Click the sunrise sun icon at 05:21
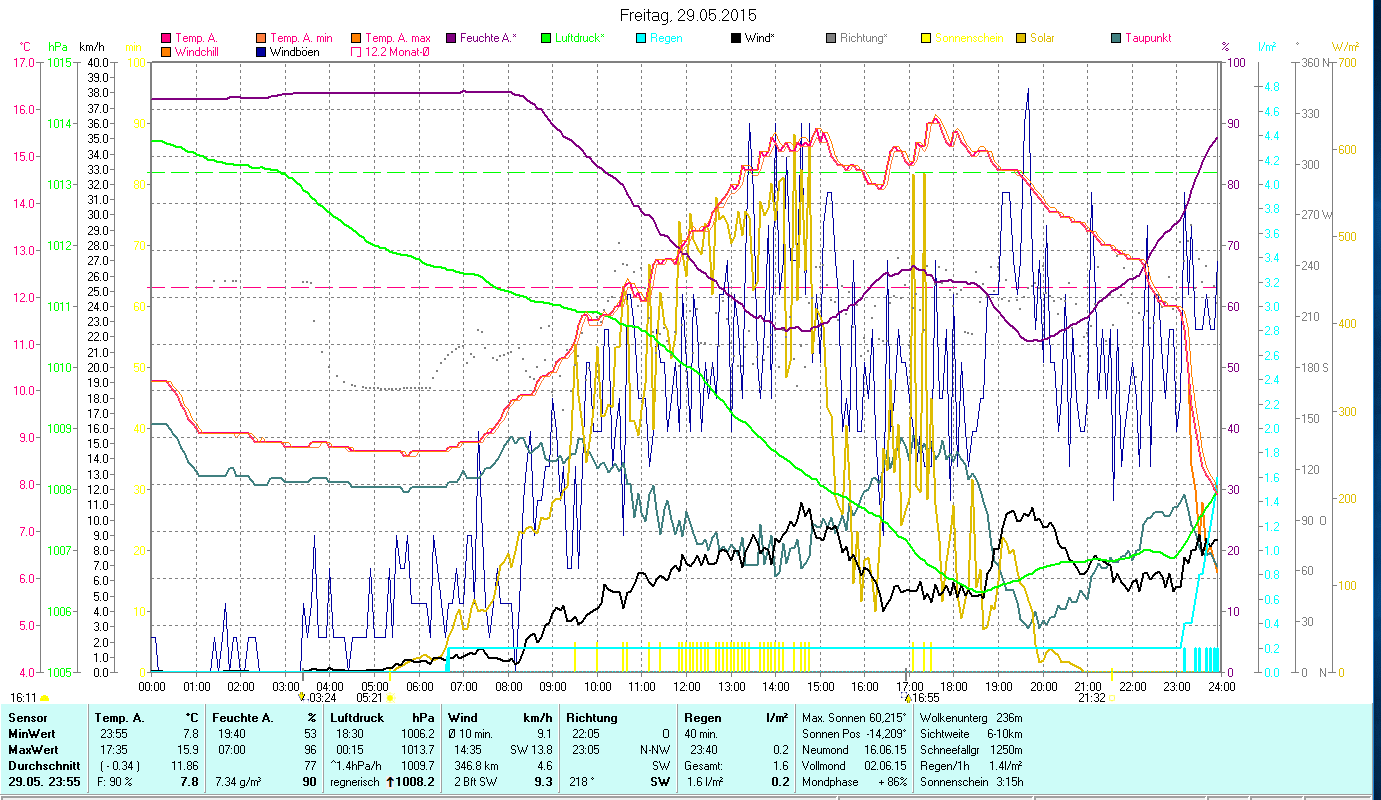 389,698
